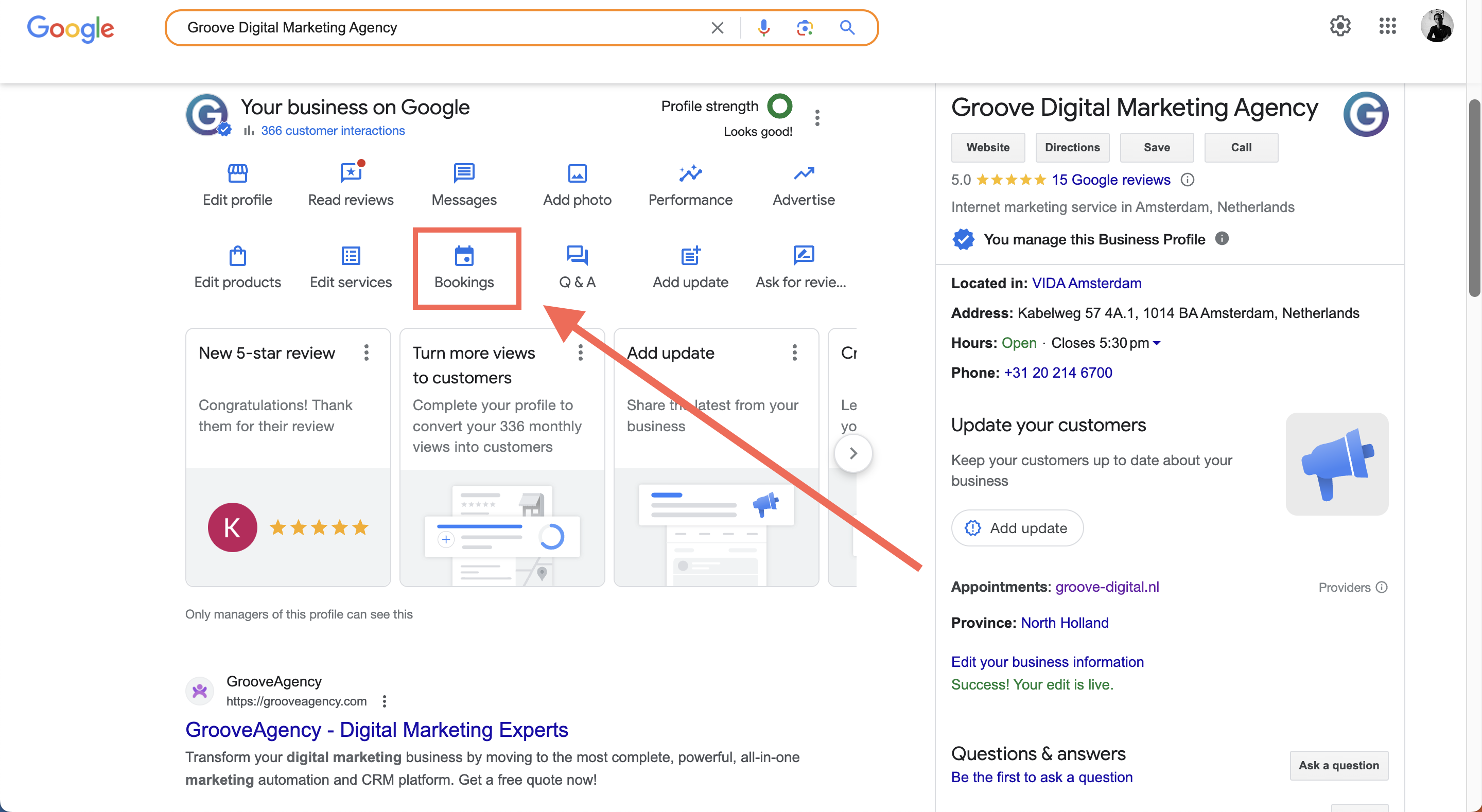Open Messages
Viewport: 1482px width, 812px height.
(464, 185)
